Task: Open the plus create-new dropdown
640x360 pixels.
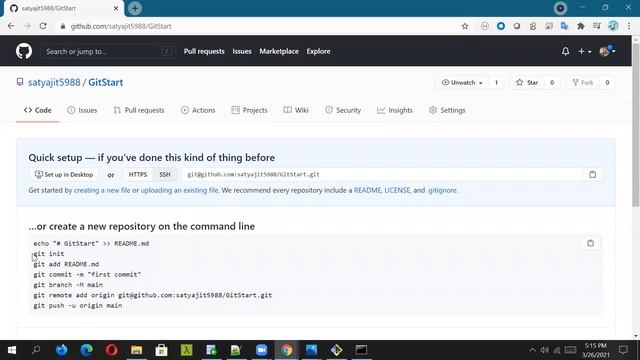Action: point(584,51)
